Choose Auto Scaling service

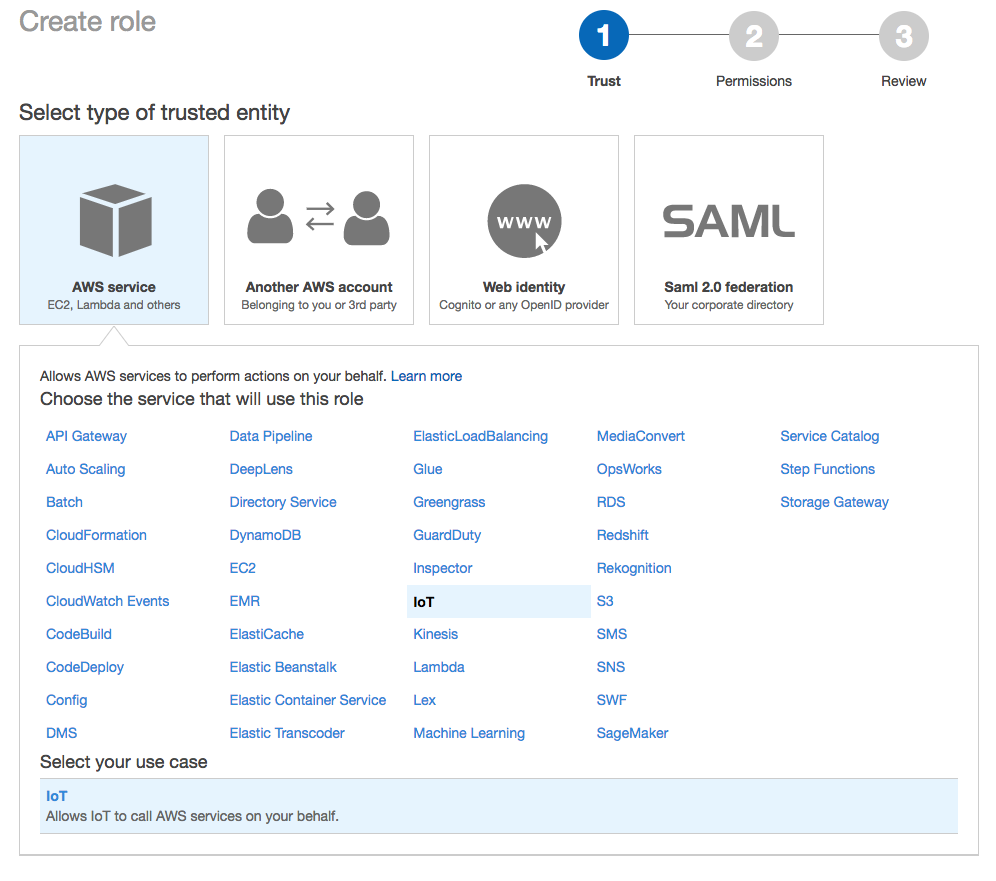(x=86, y=469)
